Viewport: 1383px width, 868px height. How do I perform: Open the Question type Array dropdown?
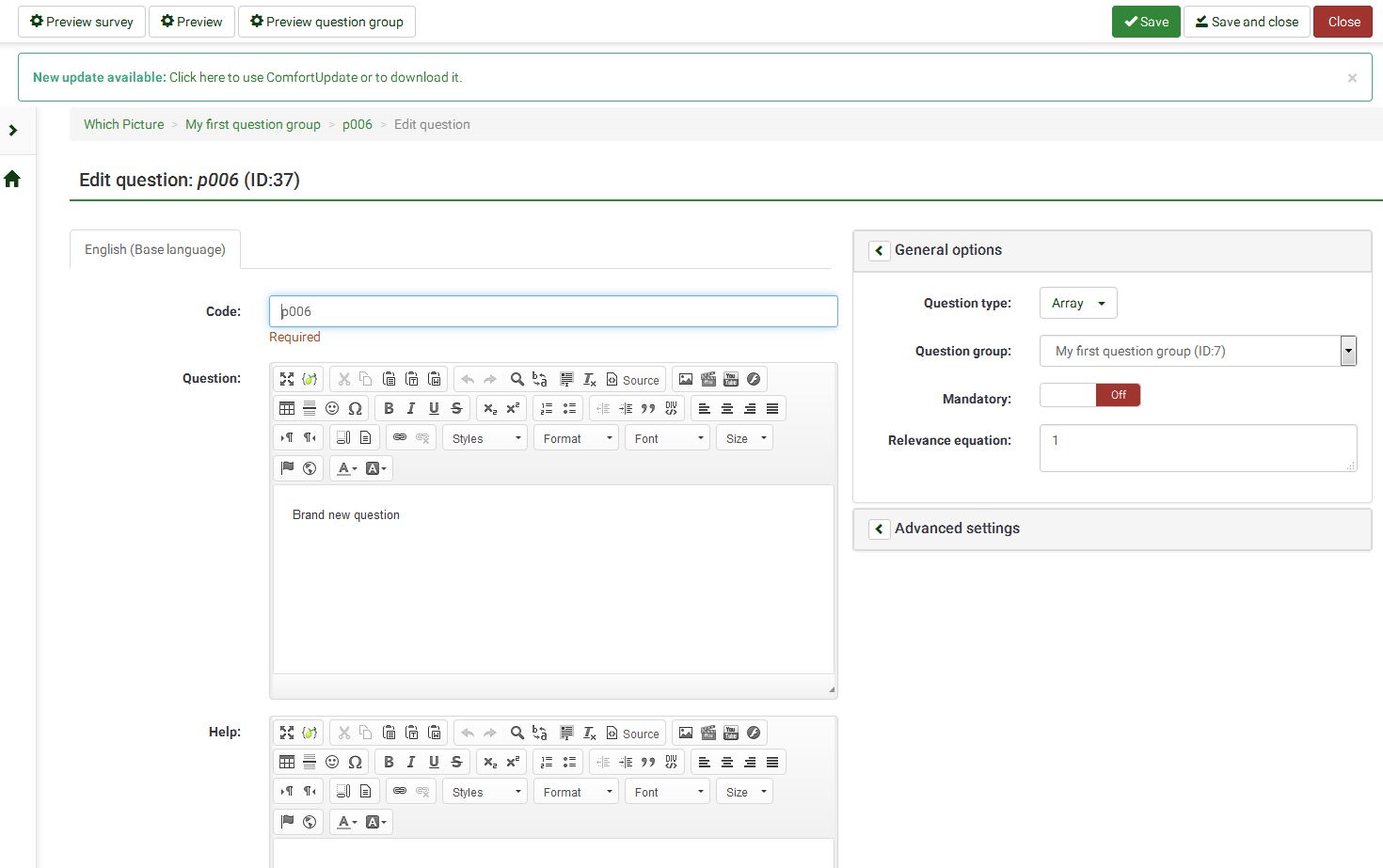pyautogui.click(x=1077, y=303)
